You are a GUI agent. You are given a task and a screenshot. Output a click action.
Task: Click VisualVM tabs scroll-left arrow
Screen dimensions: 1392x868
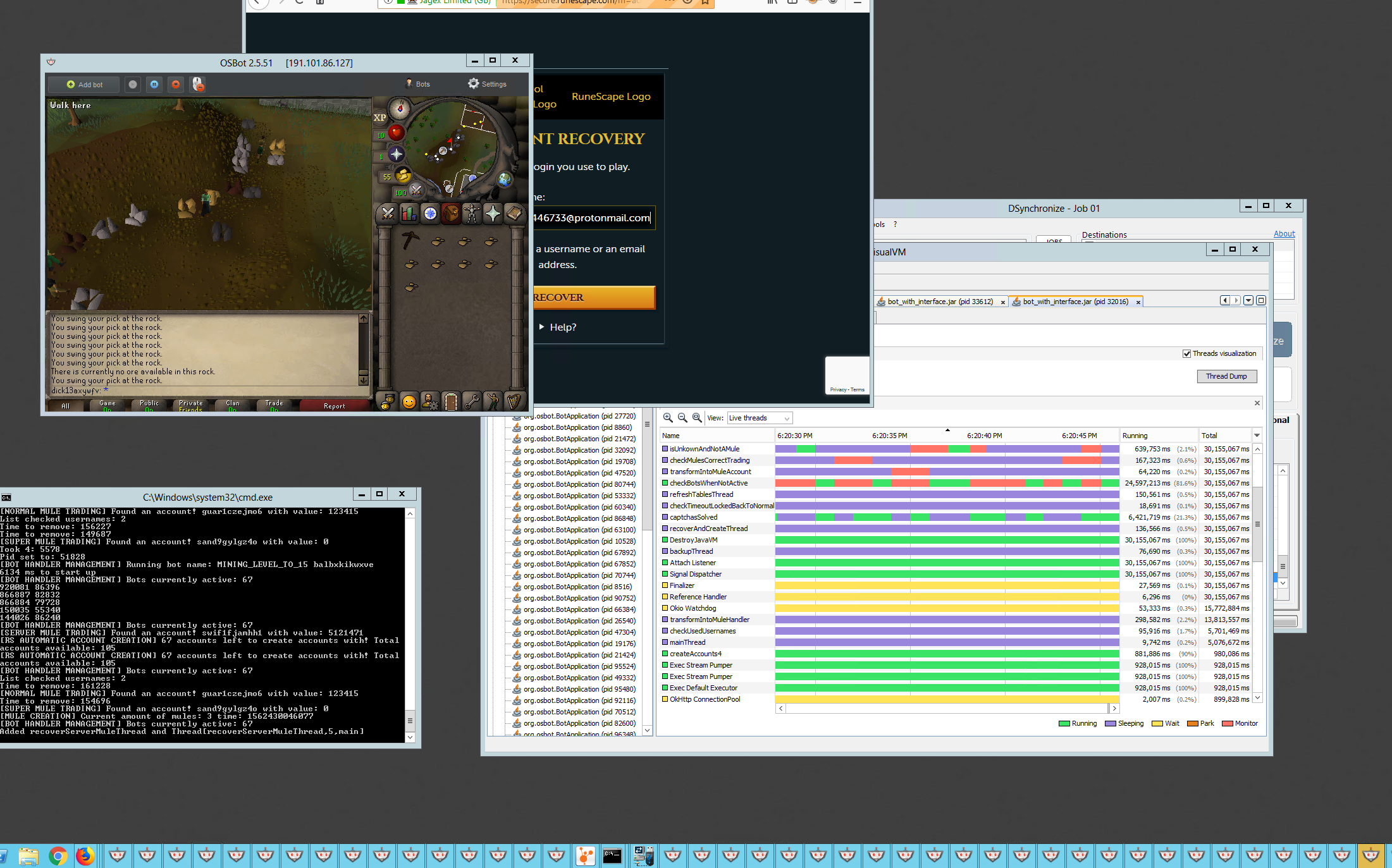[x=1225, y=300]
